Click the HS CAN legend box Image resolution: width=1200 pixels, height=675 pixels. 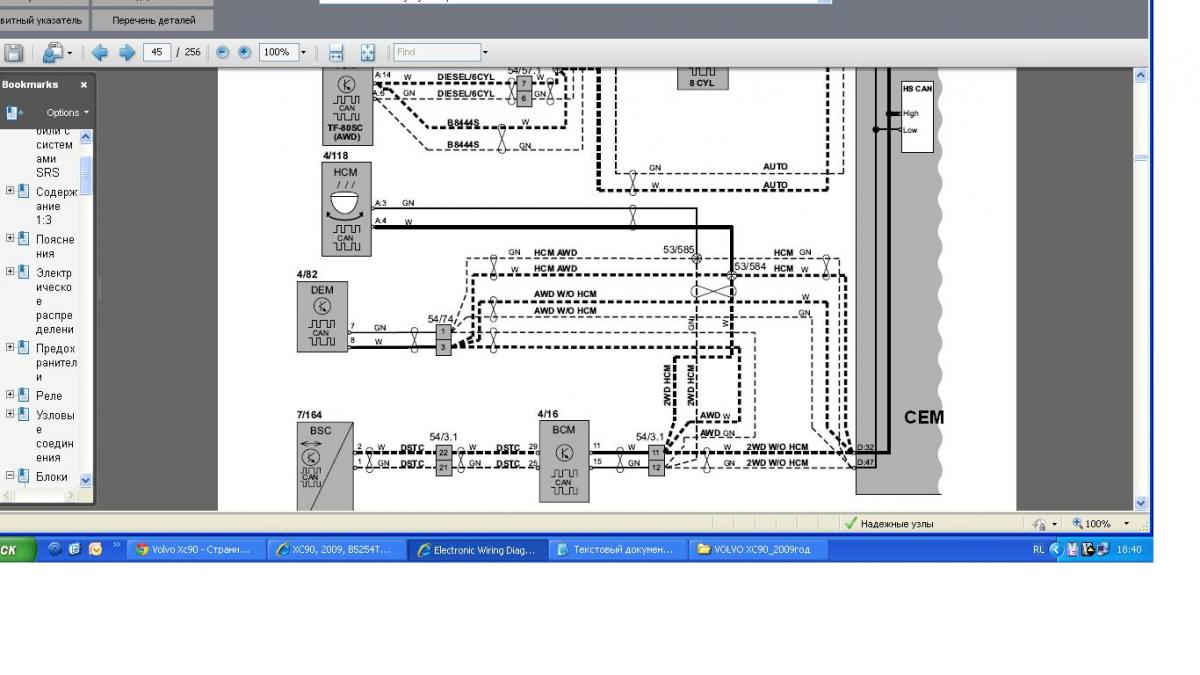pyautogui.click(x=917, y=116)
